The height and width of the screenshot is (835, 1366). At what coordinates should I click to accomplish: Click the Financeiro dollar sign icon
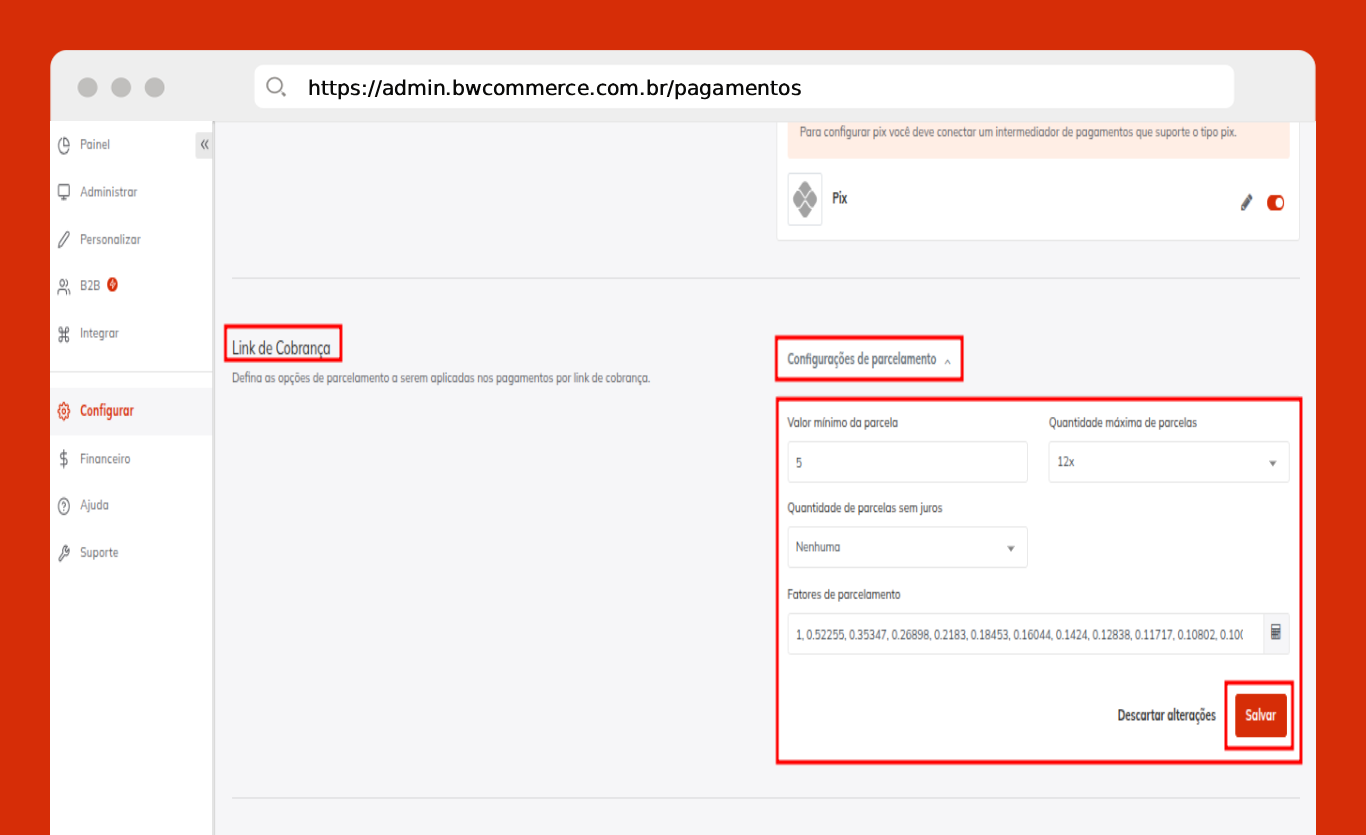[x=64, y=459]
